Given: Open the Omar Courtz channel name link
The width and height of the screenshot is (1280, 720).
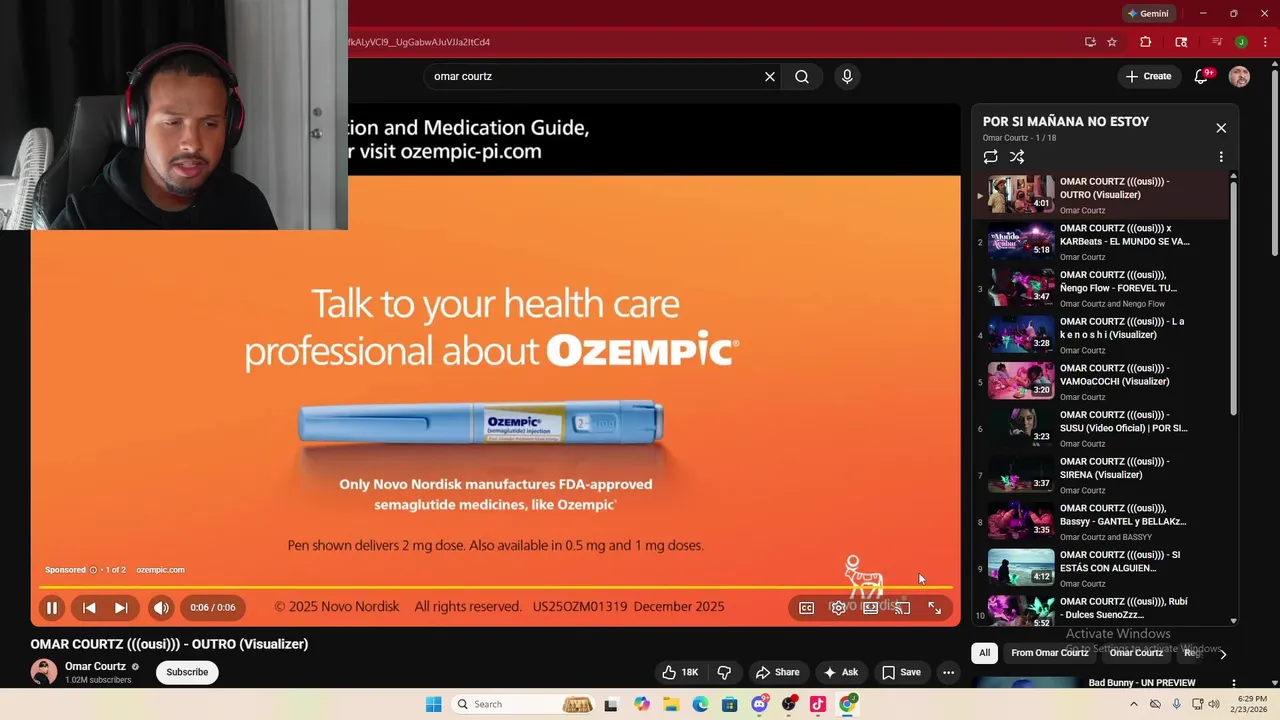Looking at the screenshot, I should tap(95, 666).
